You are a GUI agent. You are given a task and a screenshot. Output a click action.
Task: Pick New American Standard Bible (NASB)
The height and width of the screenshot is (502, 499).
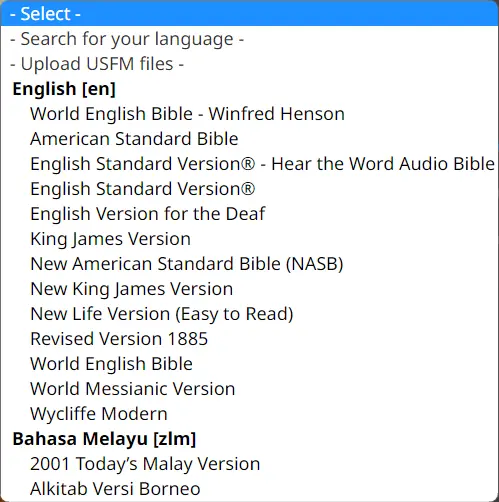point(249,264)
